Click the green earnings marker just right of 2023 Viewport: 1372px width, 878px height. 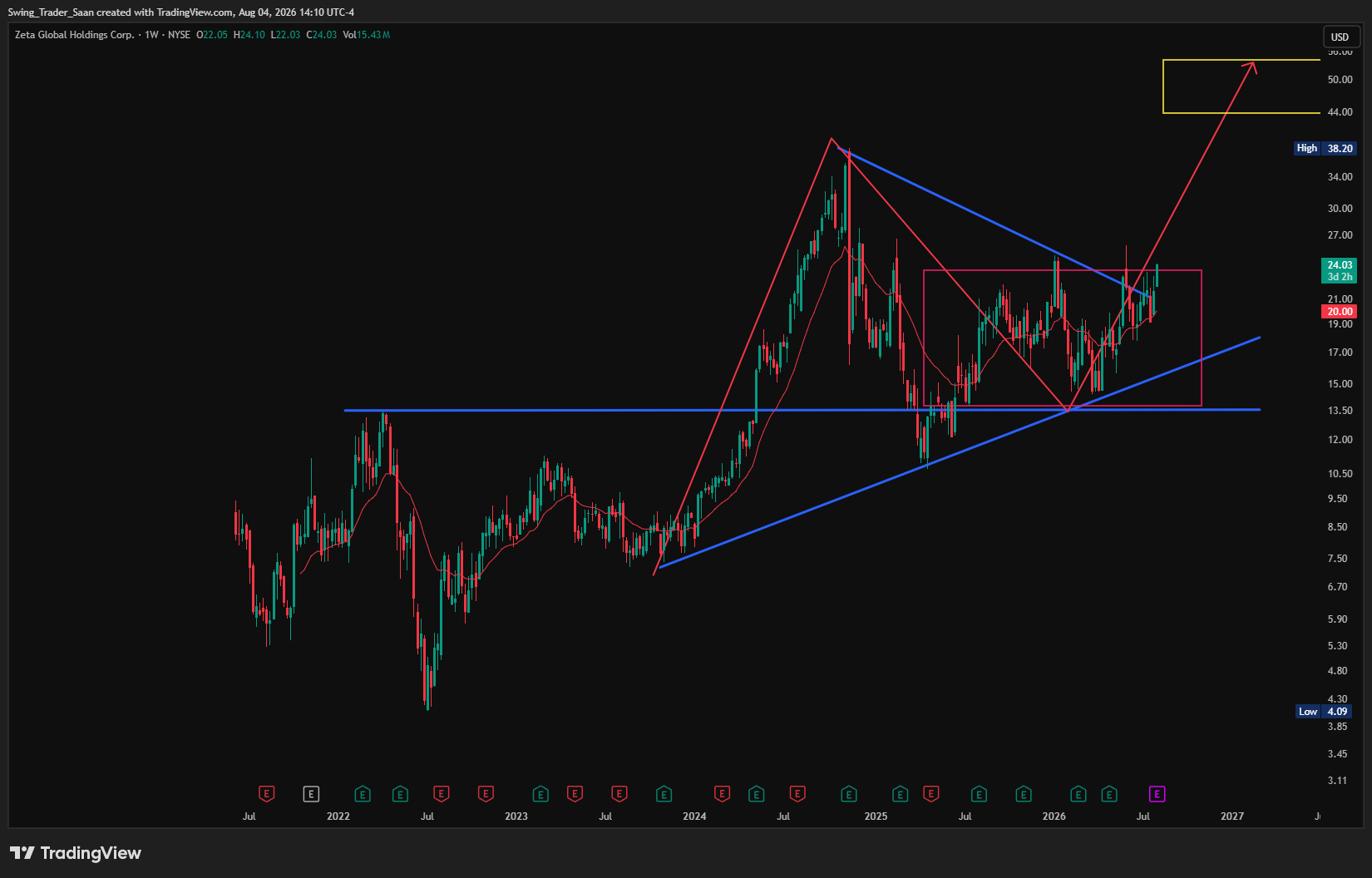[540, 794]
